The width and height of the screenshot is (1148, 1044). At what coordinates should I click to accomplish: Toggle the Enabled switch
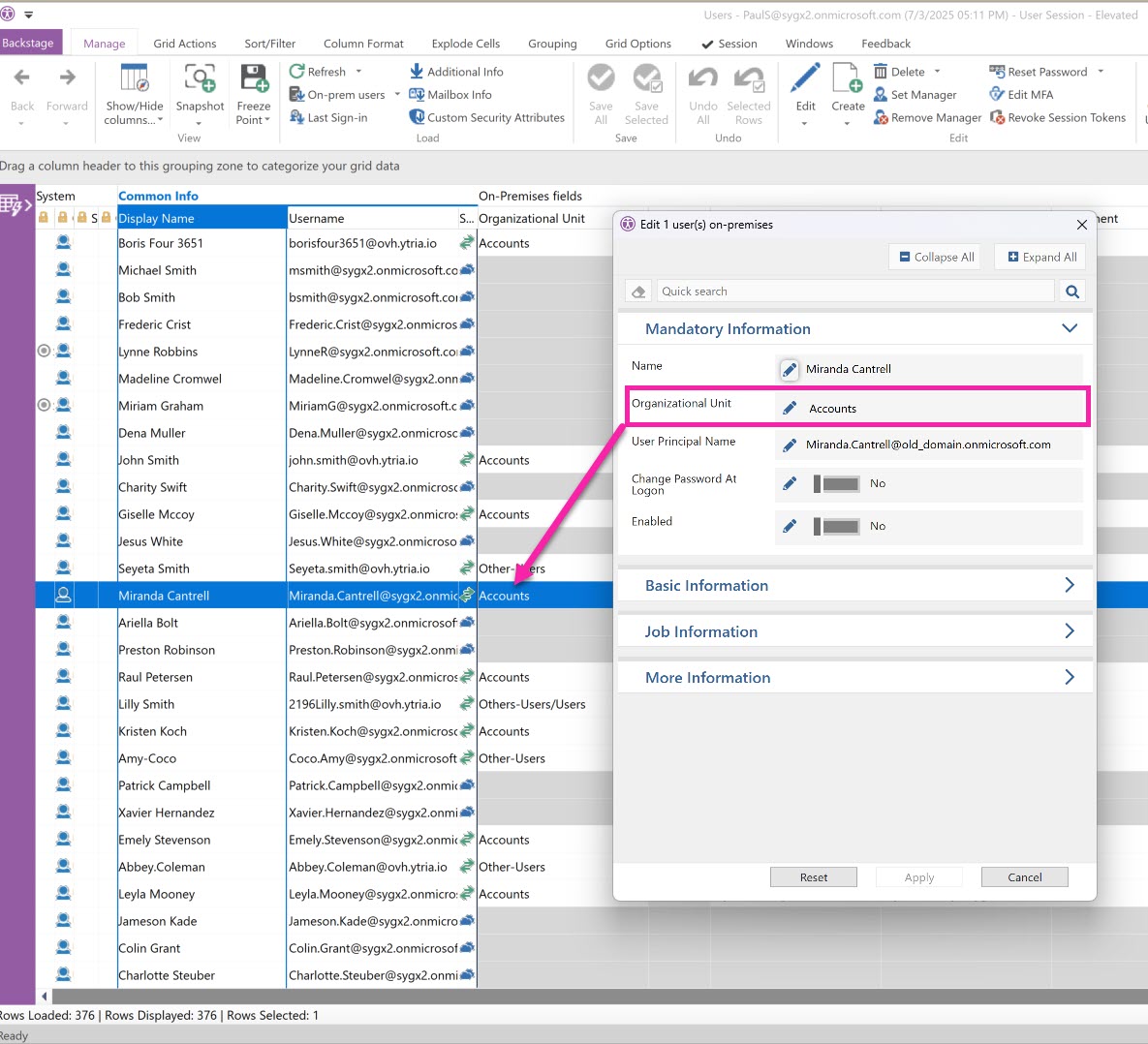pyautogui.click(x=836, y=527)
